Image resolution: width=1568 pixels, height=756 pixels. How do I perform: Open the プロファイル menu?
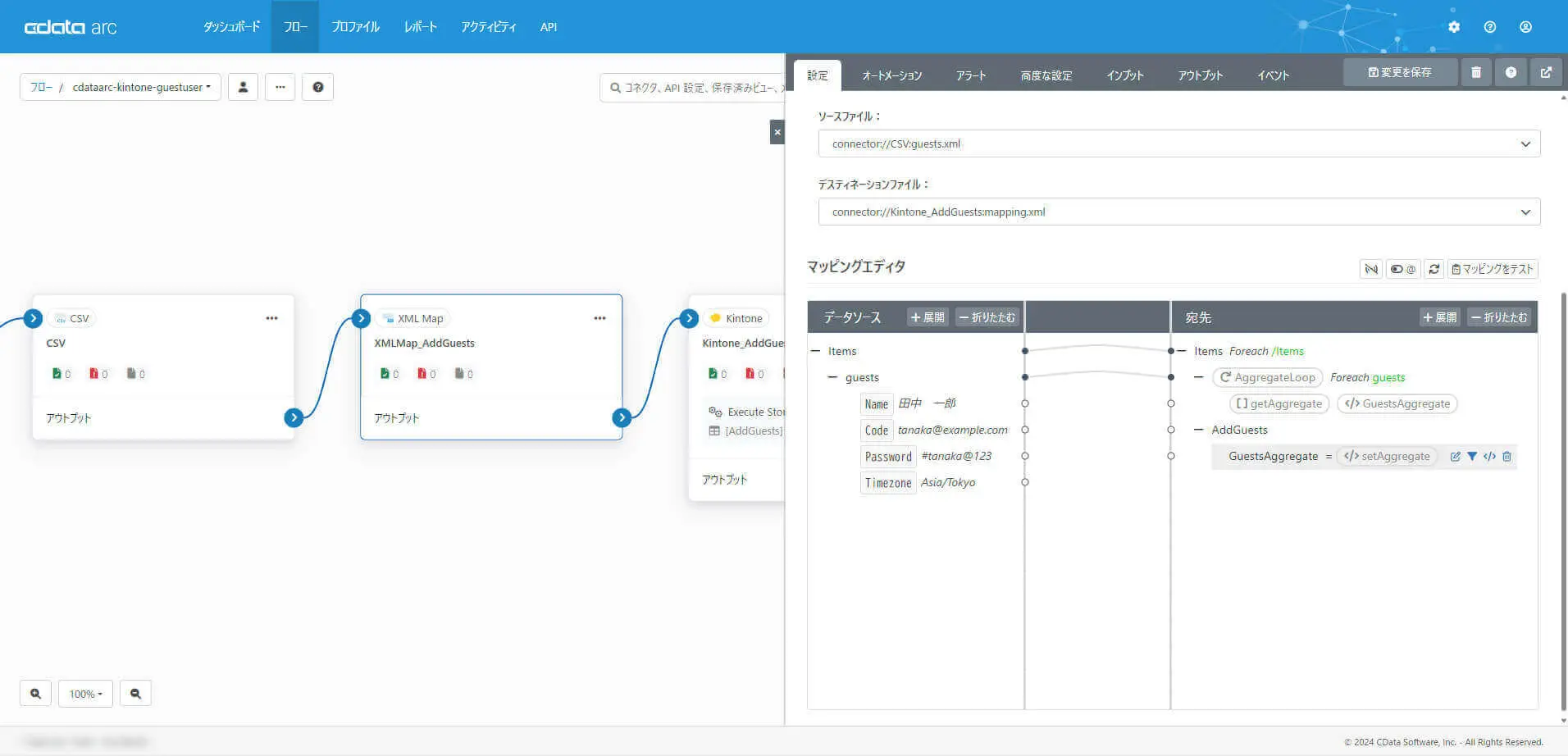pyautogui.click(x=355, y=27)
